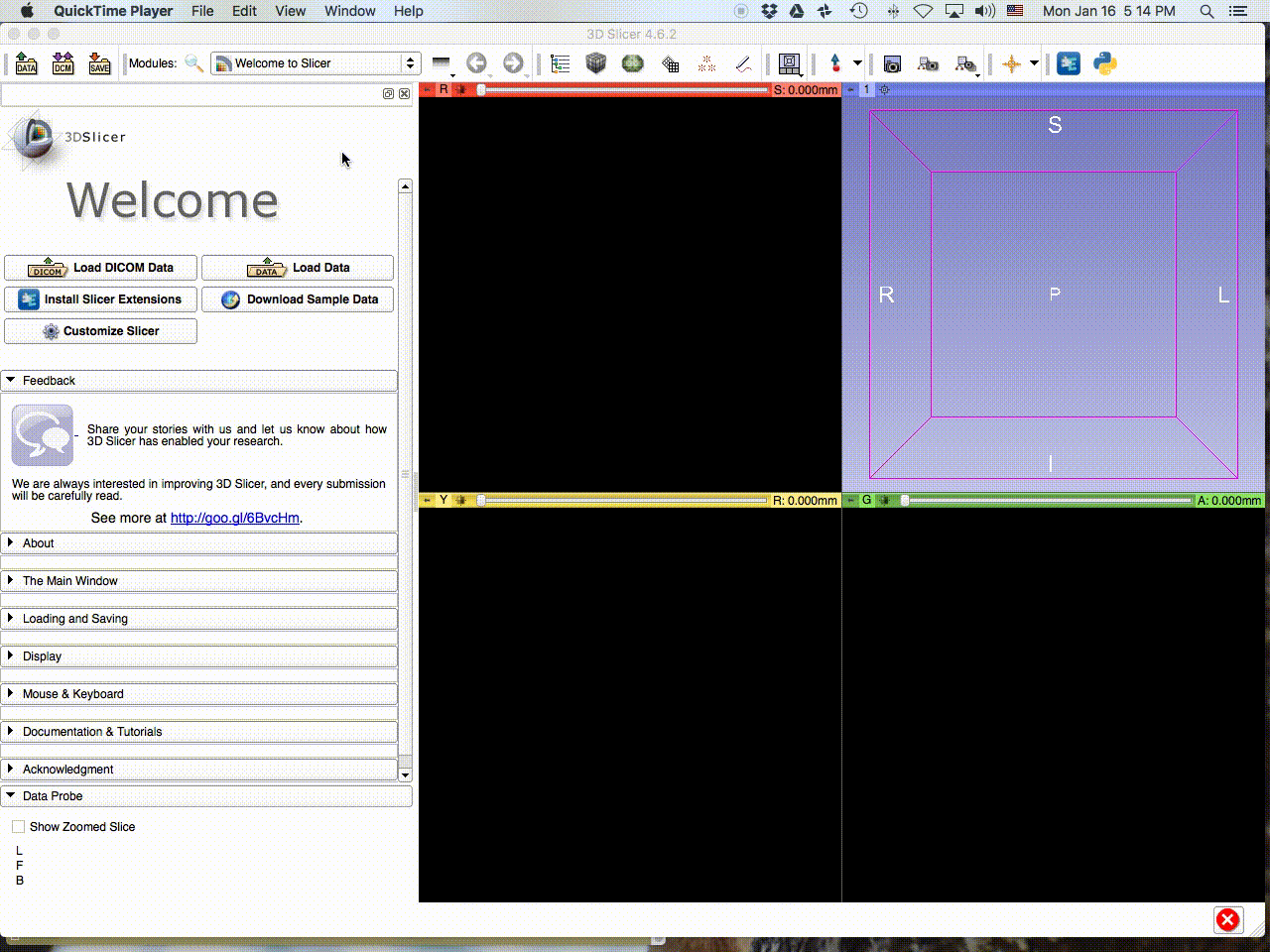Toggle the red slice view pin
The image size is (1270, 952).
428,89
